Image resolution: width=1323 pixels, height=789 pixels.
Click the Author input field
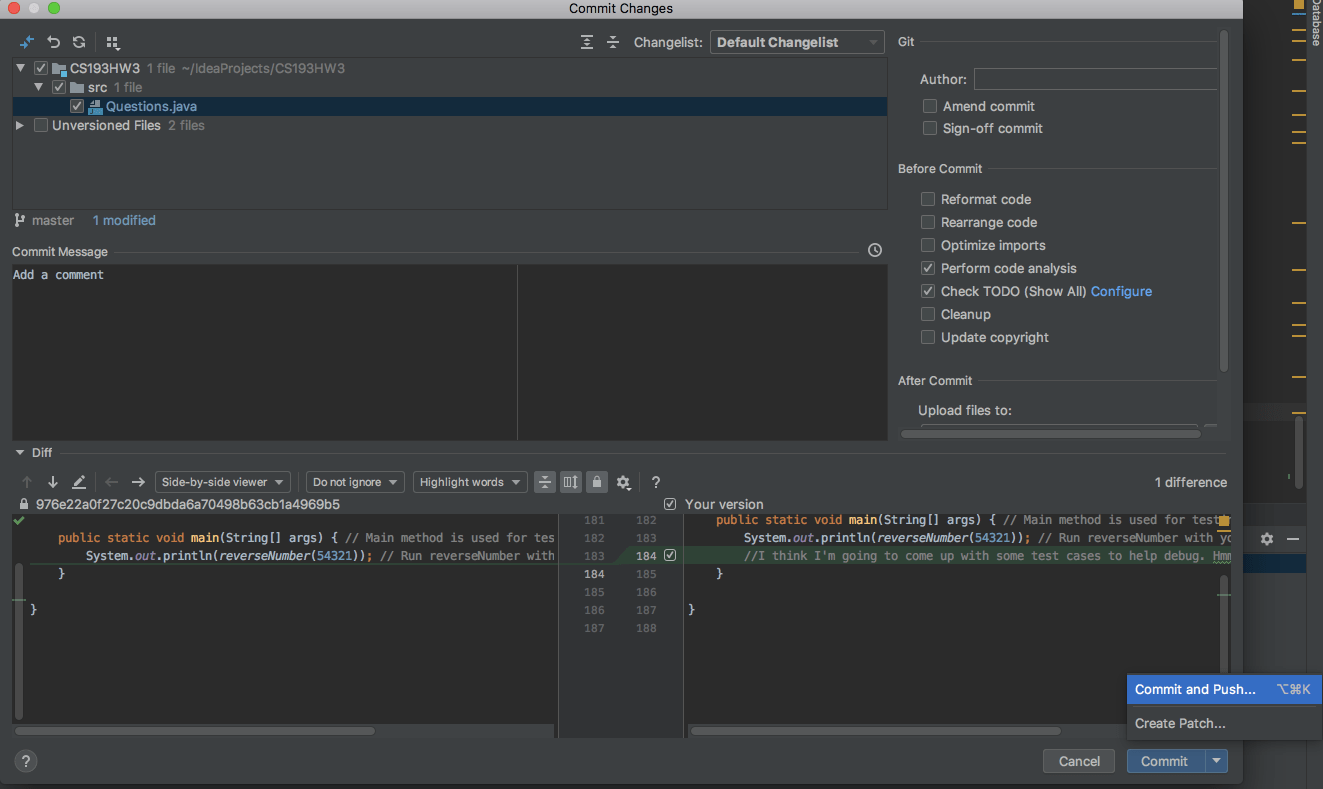1095,79
